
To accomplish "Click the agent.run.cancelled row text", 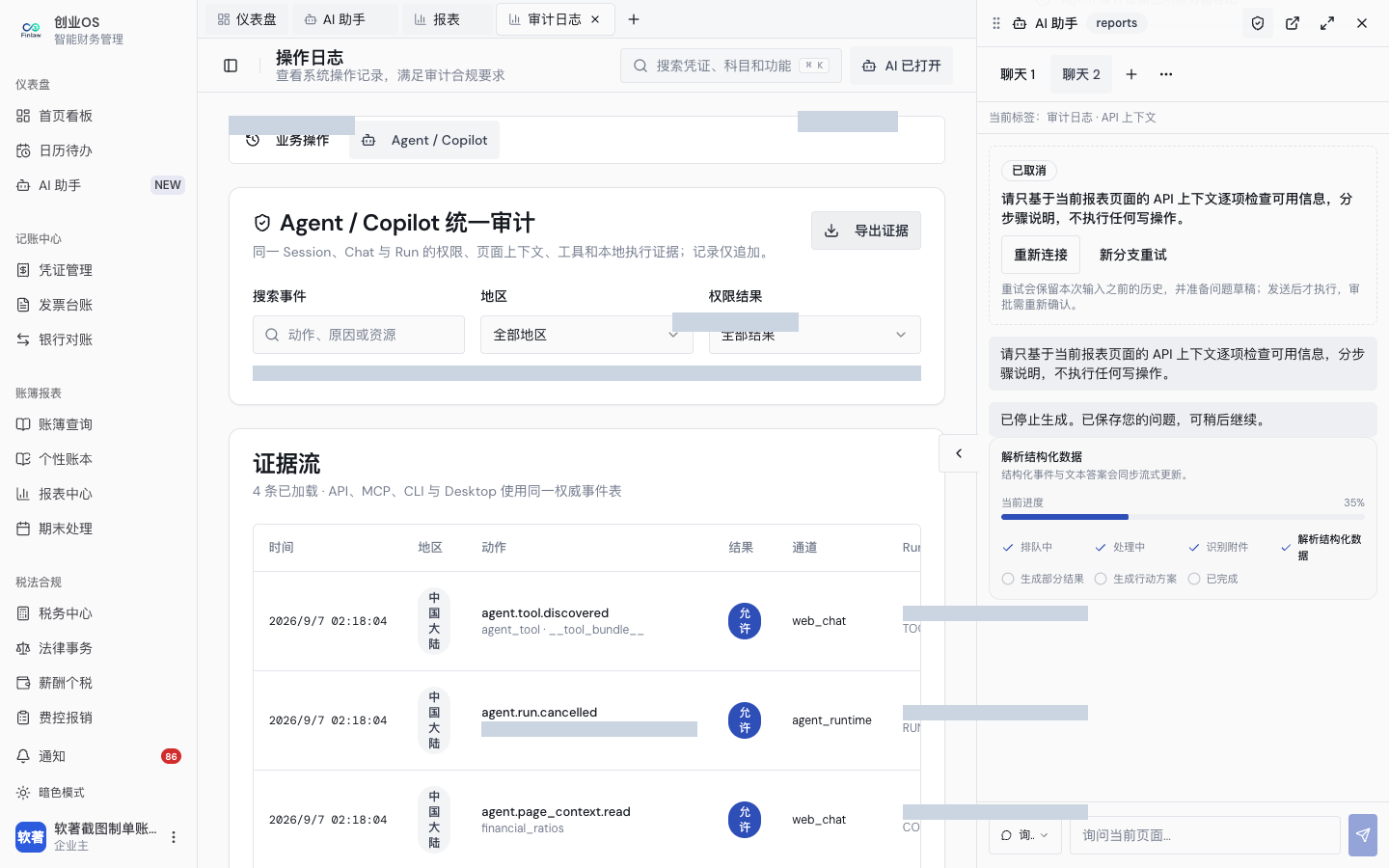I will click(539, 713).
